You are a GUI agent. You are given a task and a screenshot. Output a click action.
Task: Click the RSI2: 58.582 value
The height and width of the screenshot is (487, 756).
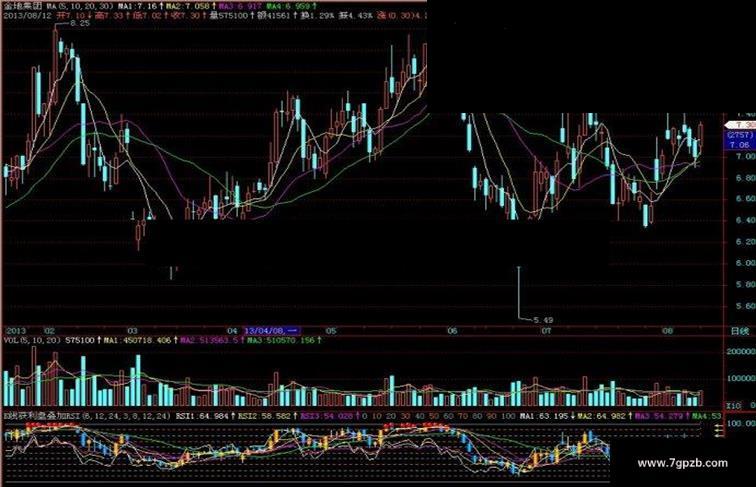pyautogui.click(x=264, y=415)
